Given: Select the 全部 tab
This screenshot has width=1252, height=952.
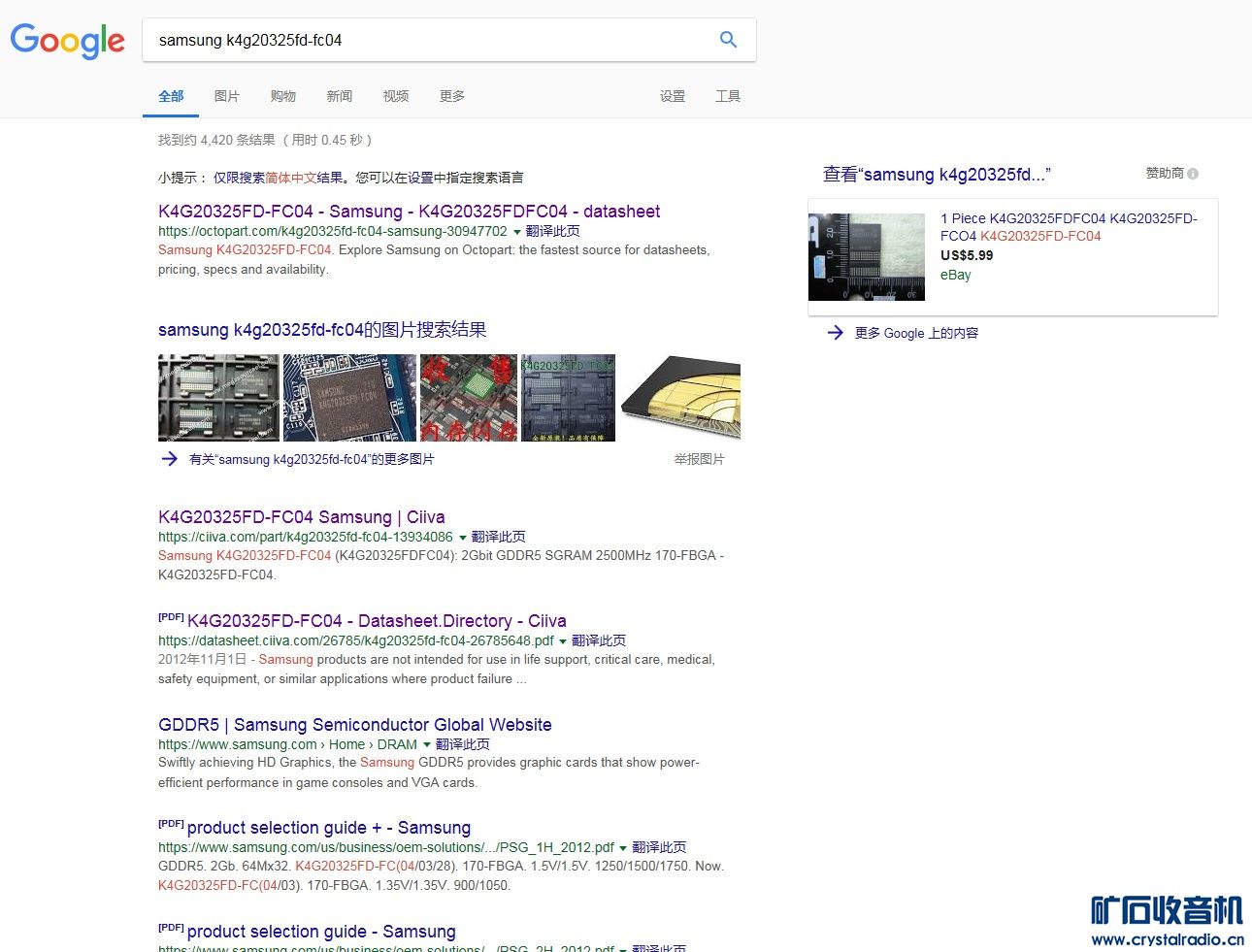Looking at the screenshot, I should 171,96.
